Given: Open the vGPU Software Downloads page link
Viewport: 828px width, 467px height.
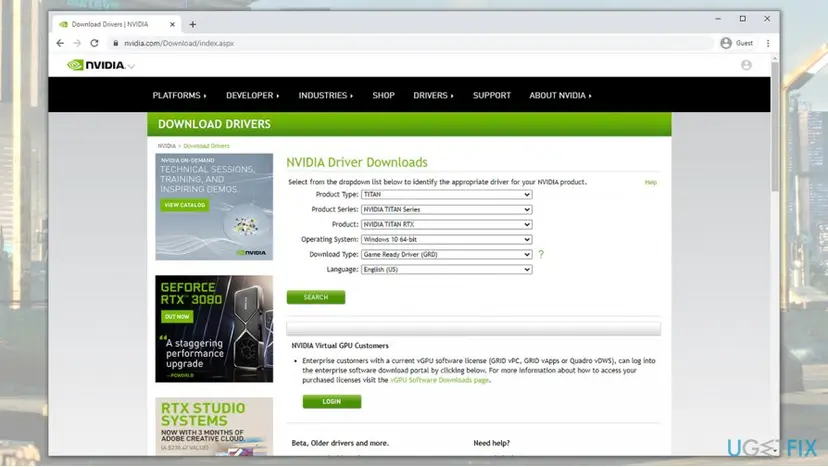Looking at the screenshot, I should click(439, 380).
